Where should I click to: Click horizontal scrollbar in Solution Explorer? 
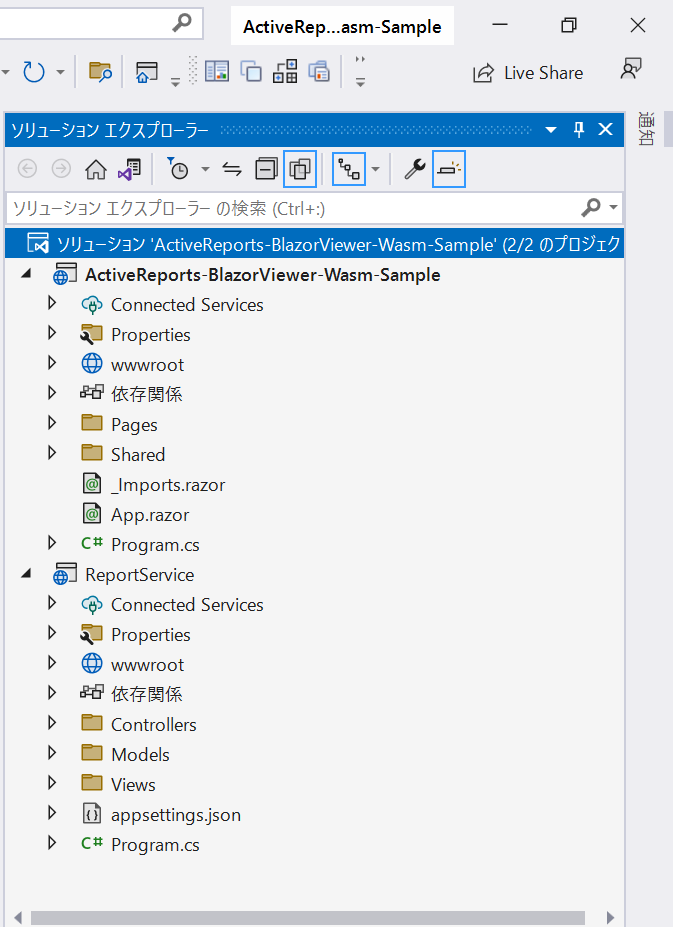(308, 918)
